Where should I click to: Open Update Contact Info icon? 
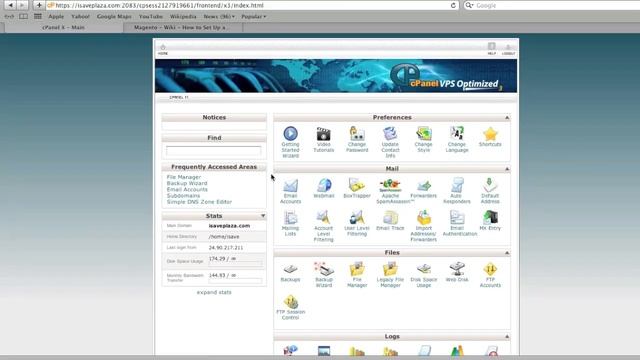pos(390,134)
